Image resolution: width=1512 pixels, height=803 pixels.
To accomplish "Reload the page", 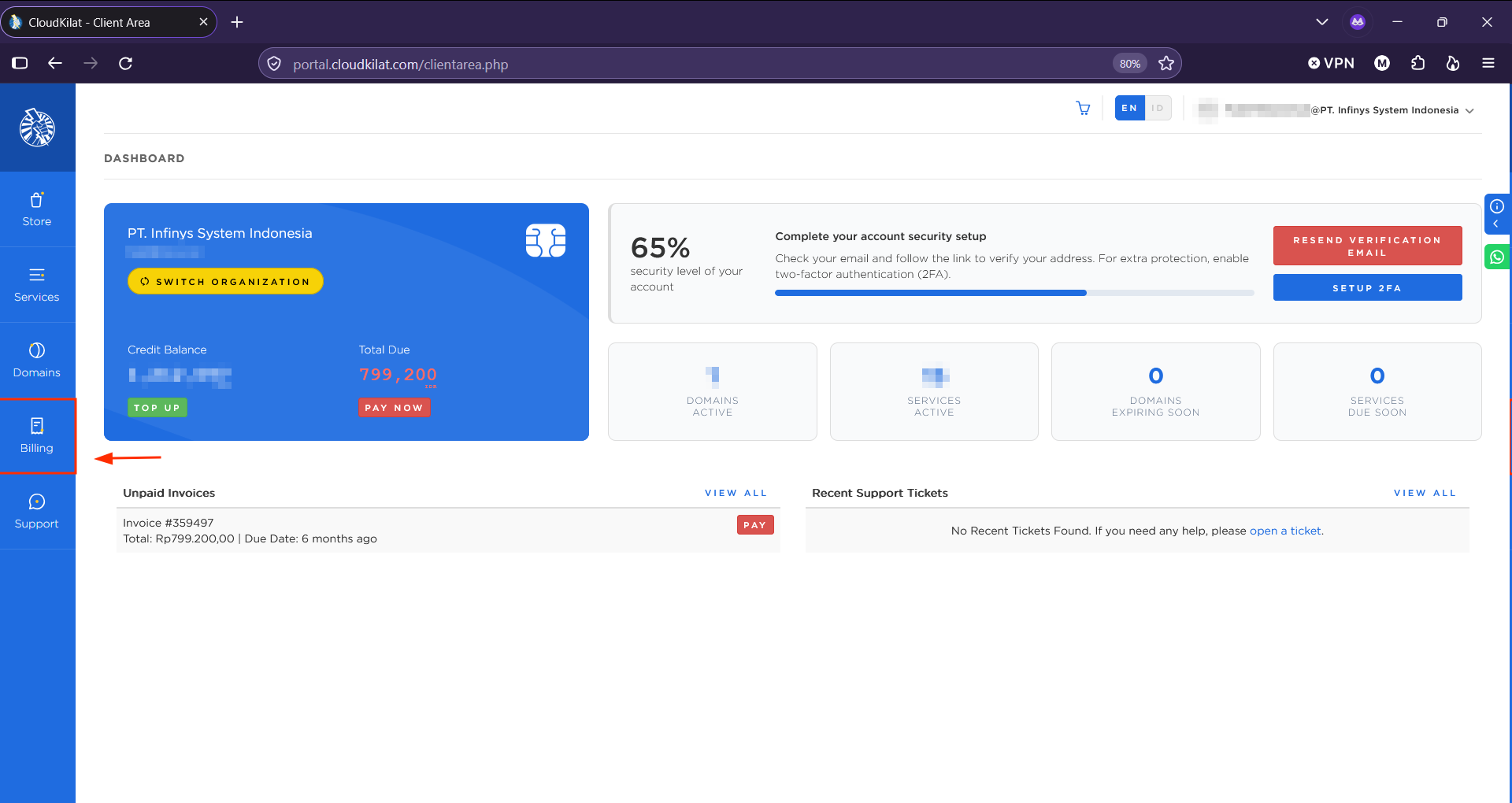I will (125, 64).
